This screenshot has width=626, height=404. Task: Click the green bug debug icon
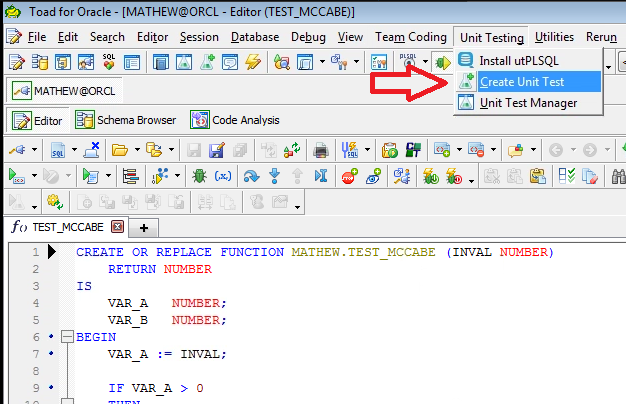point(199,176)
